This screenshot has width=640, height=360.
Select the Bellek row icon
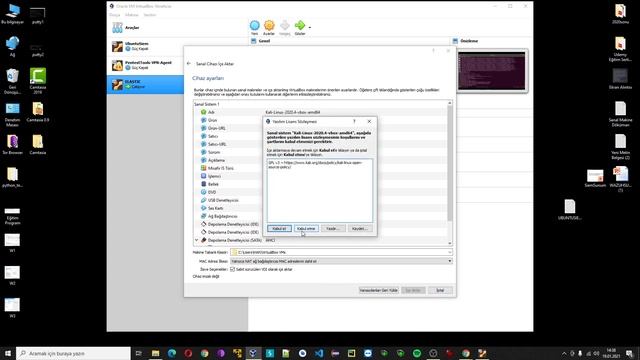pos(203,184)
